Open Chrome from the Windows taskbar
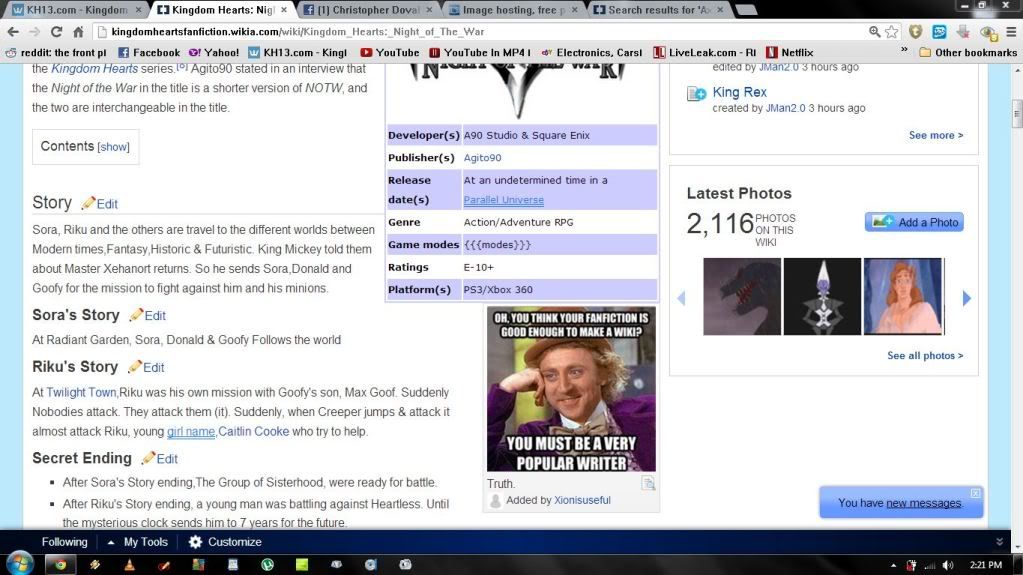Viewport: 1023px width, 575px height. click(60, 564)
